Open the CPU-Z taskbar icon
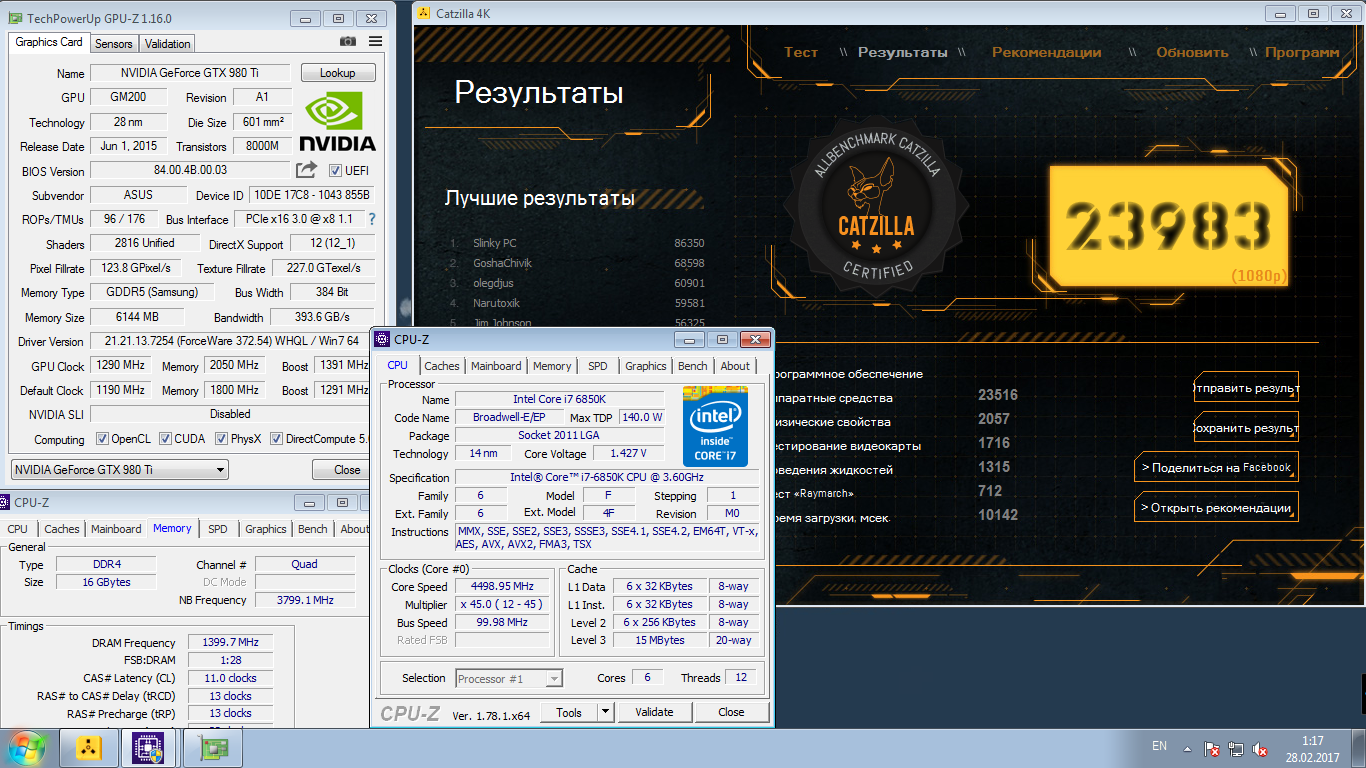1366x768 pixels. [x=148, y=748]
